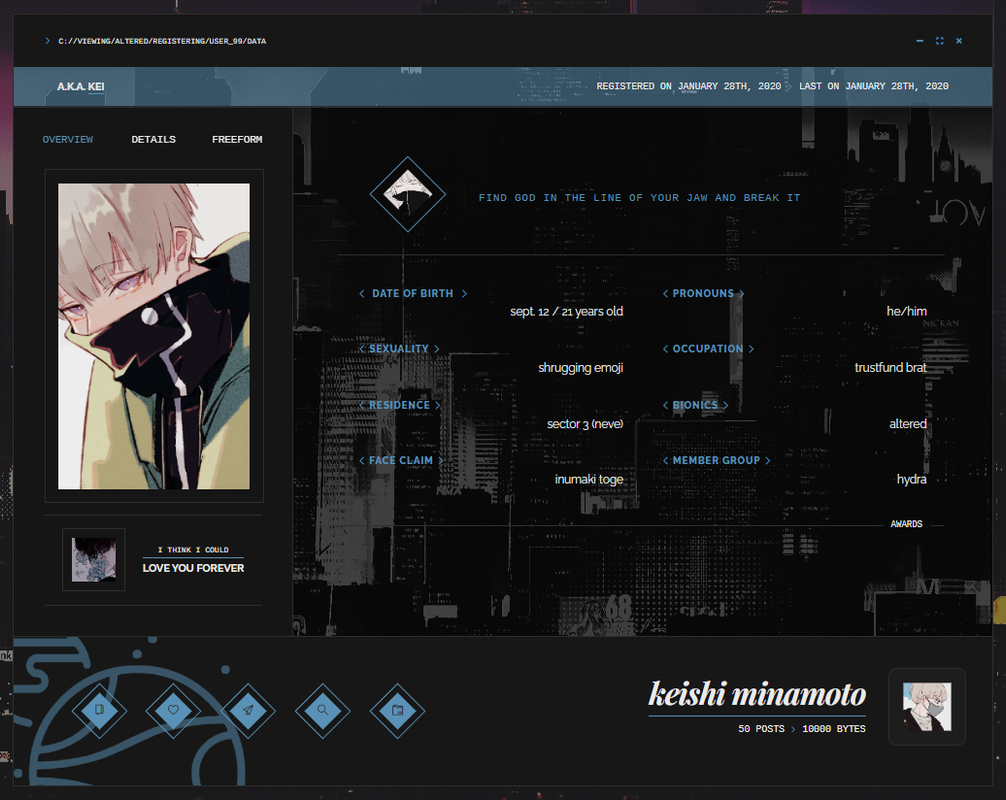This screenshot has height=800, width=1006.
Task: Click the Face Claim field label
Action: tap(401, 460)
